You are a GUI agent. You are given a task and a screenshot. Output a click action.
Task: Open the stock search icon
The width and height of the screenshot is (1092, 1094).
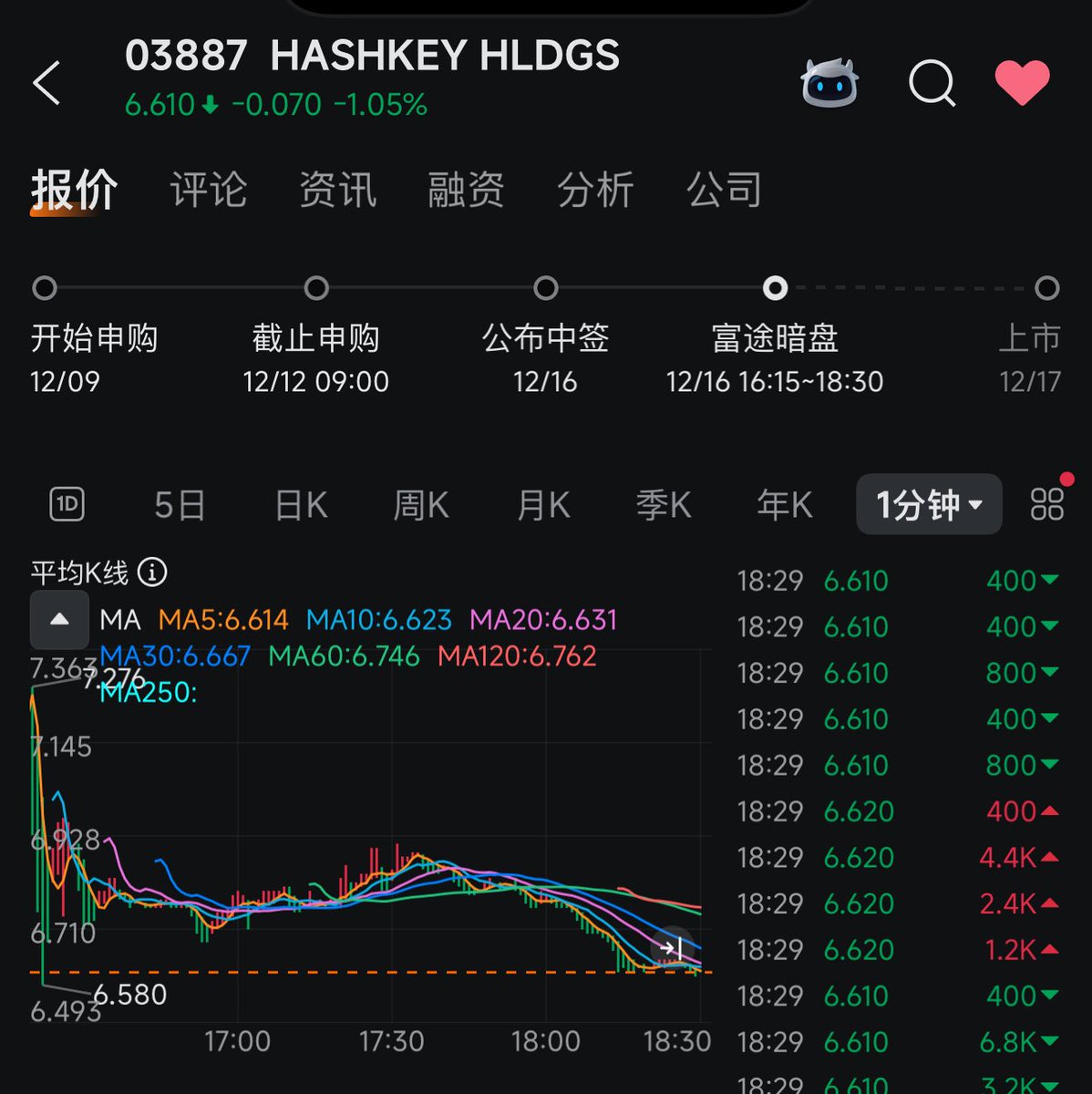(x=931, y=83)
